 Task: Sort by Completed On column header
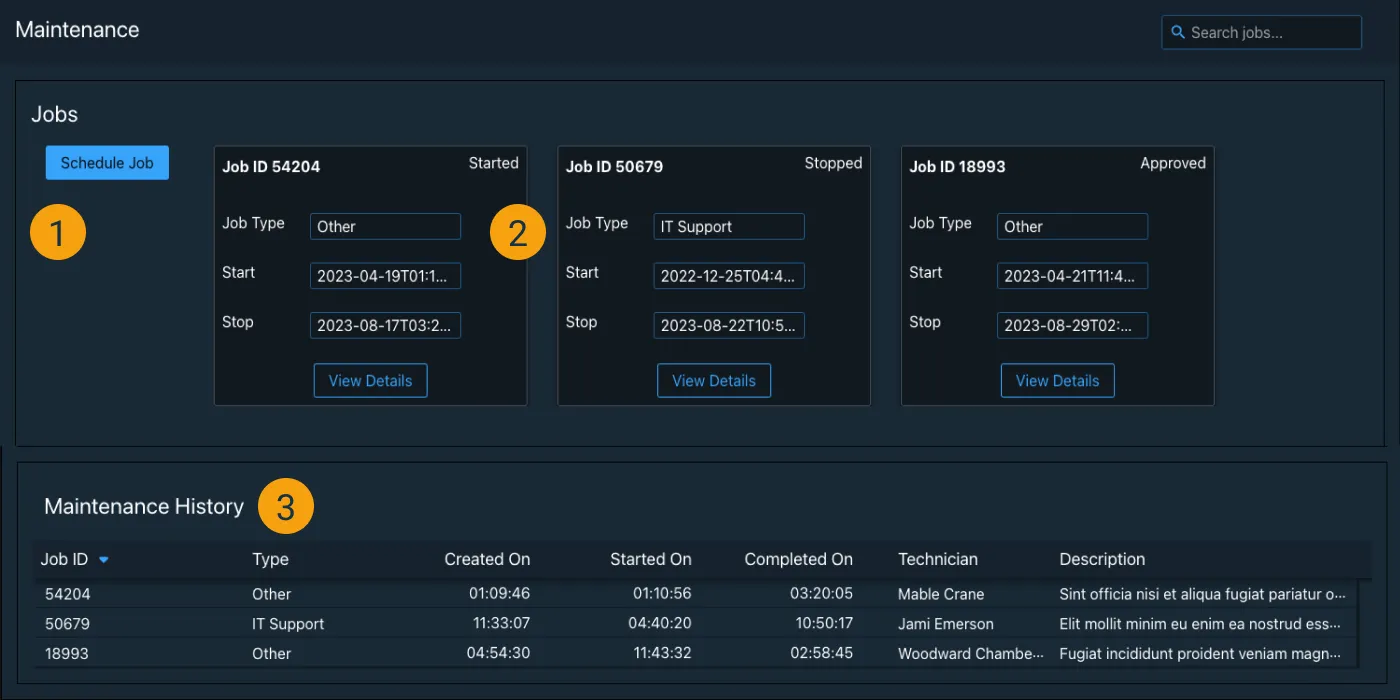798,559
